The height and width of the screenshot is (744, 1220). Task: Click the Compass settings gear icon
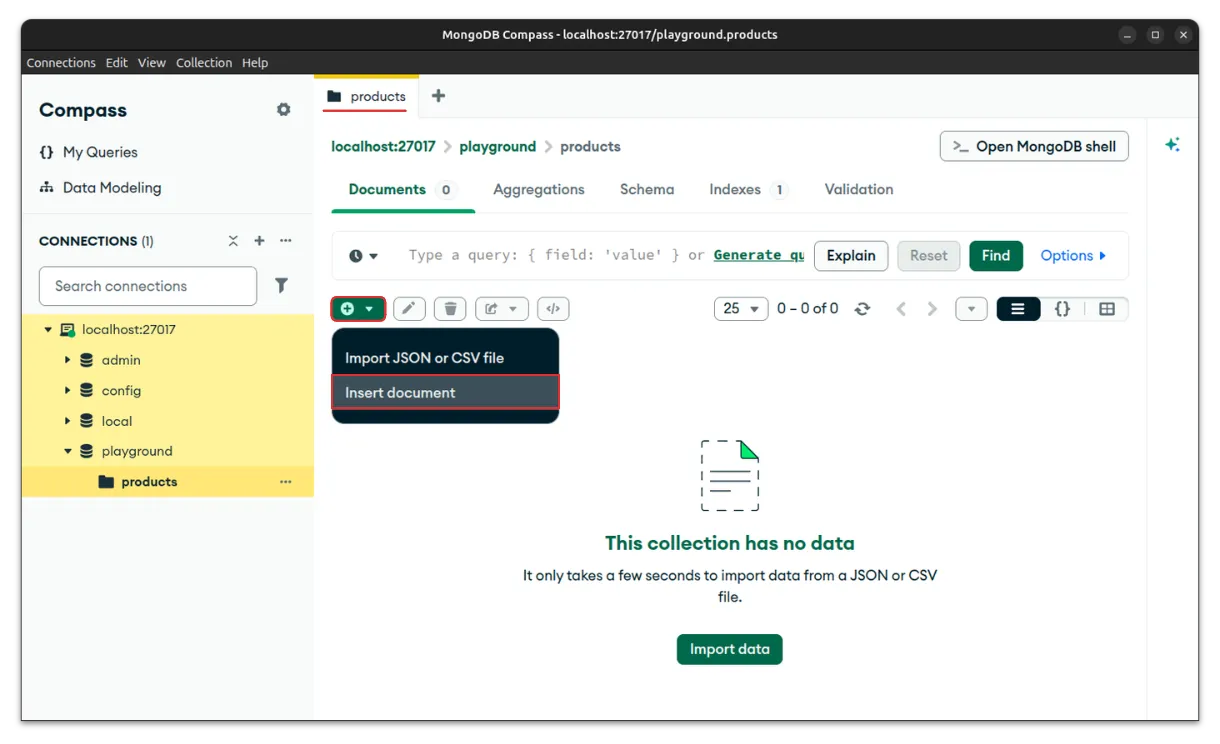pos(284,110)
